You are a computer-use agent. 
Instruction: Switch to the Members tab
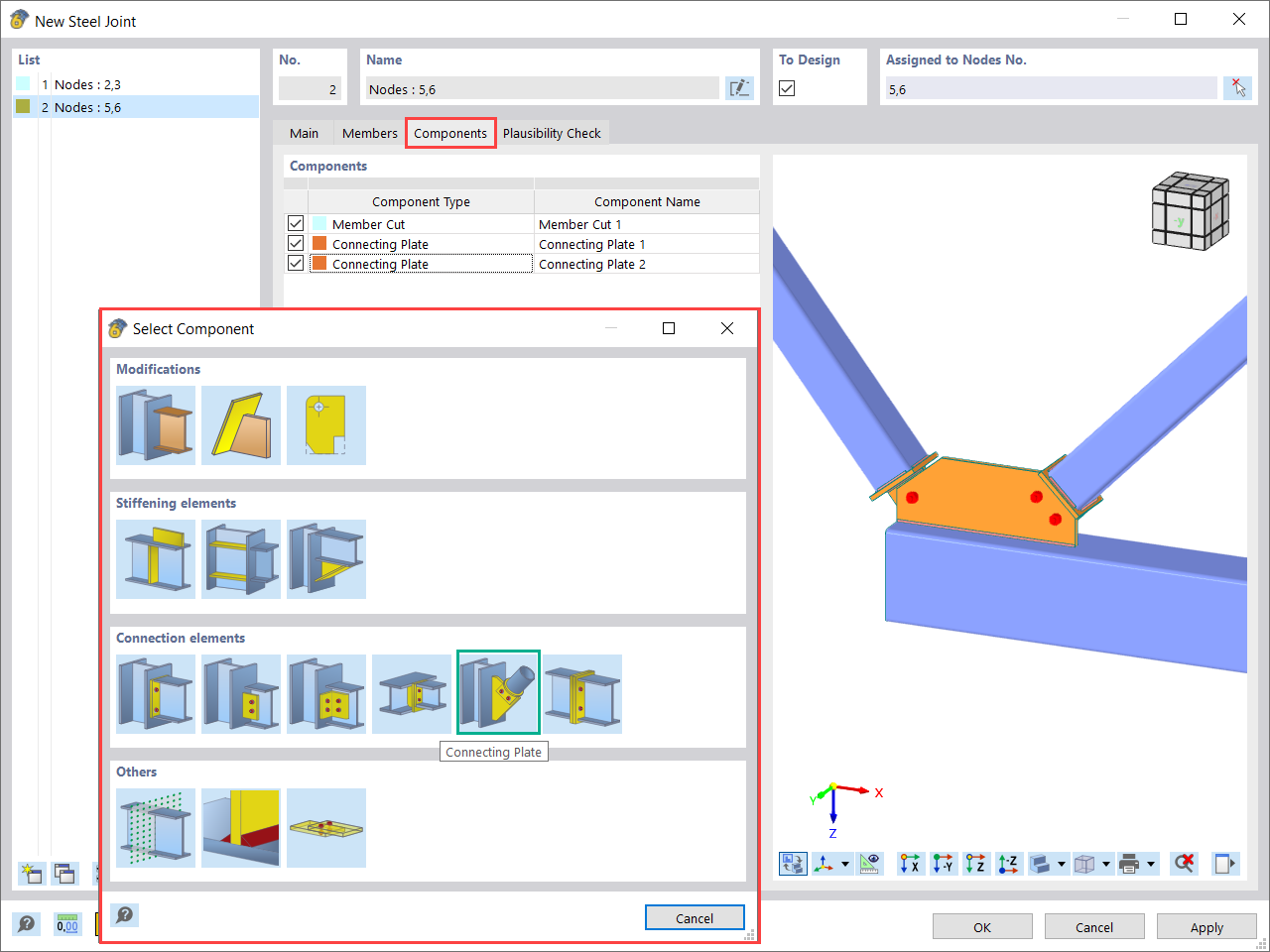coord(369,133)
